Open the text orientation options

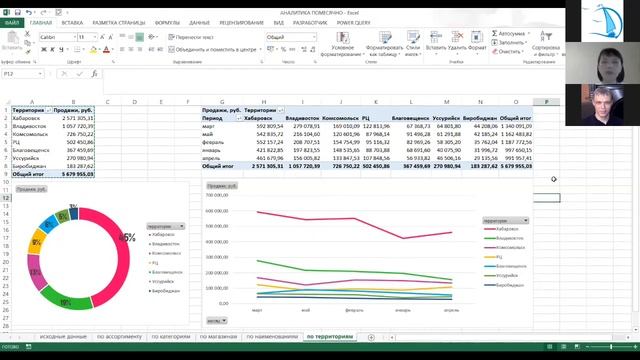[153, 37]
